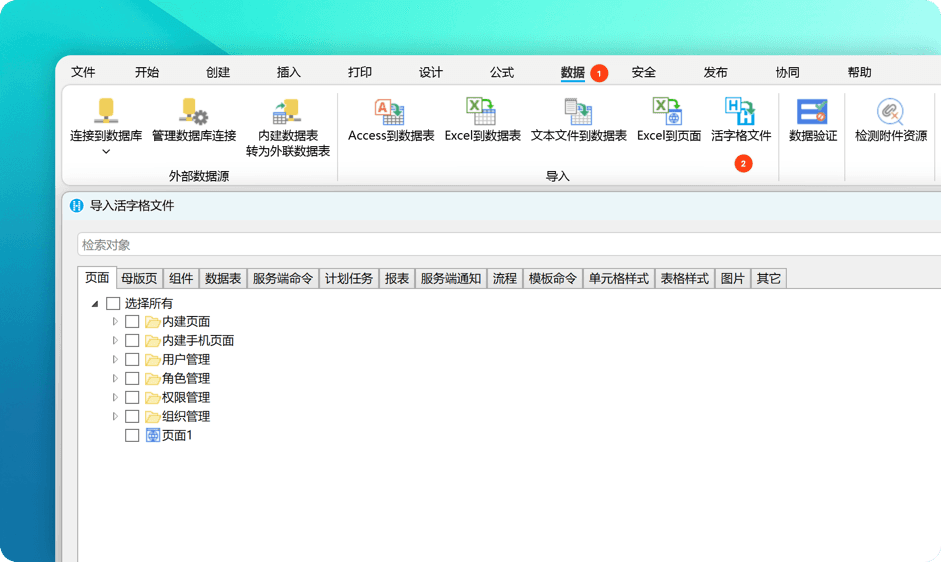Click 内建数据表转为外联数据表 icon

tap(287, 111)
